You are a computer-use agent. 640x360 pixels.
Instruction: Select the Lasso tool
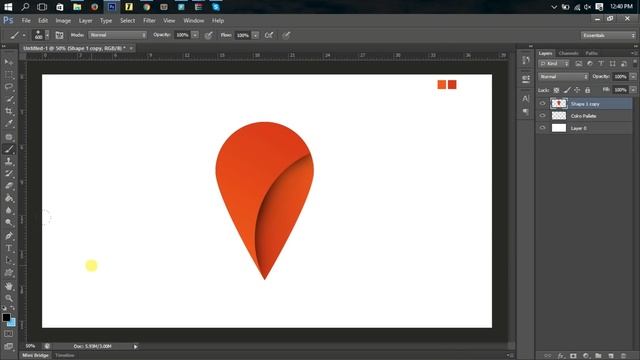[9, 87]
